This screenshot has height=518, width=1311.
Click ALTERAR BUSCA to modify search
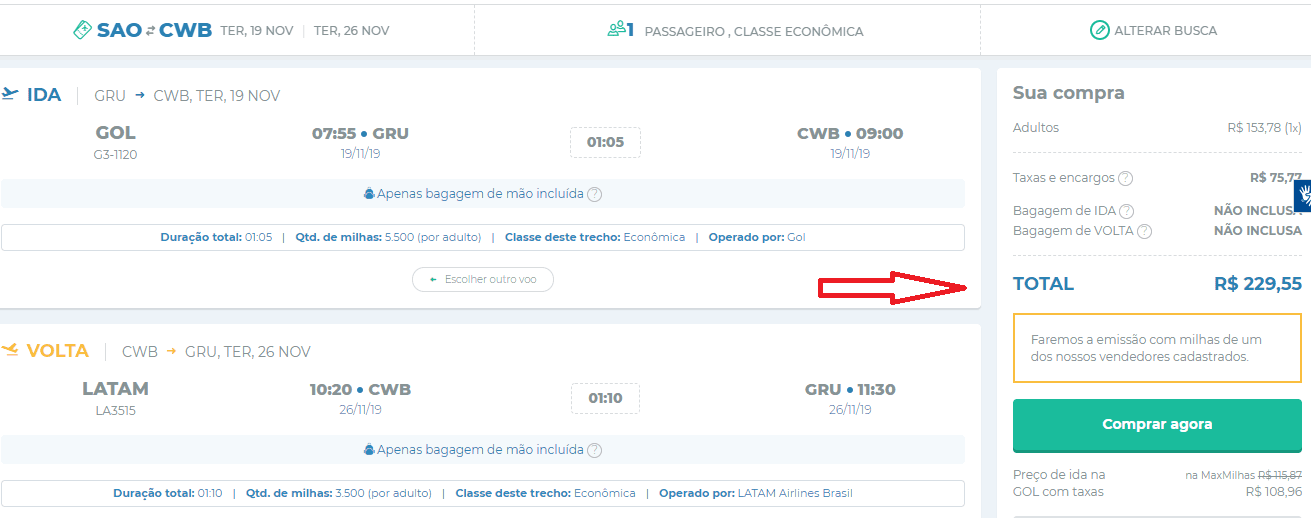pyautogui.click(x=1153, y=31)
